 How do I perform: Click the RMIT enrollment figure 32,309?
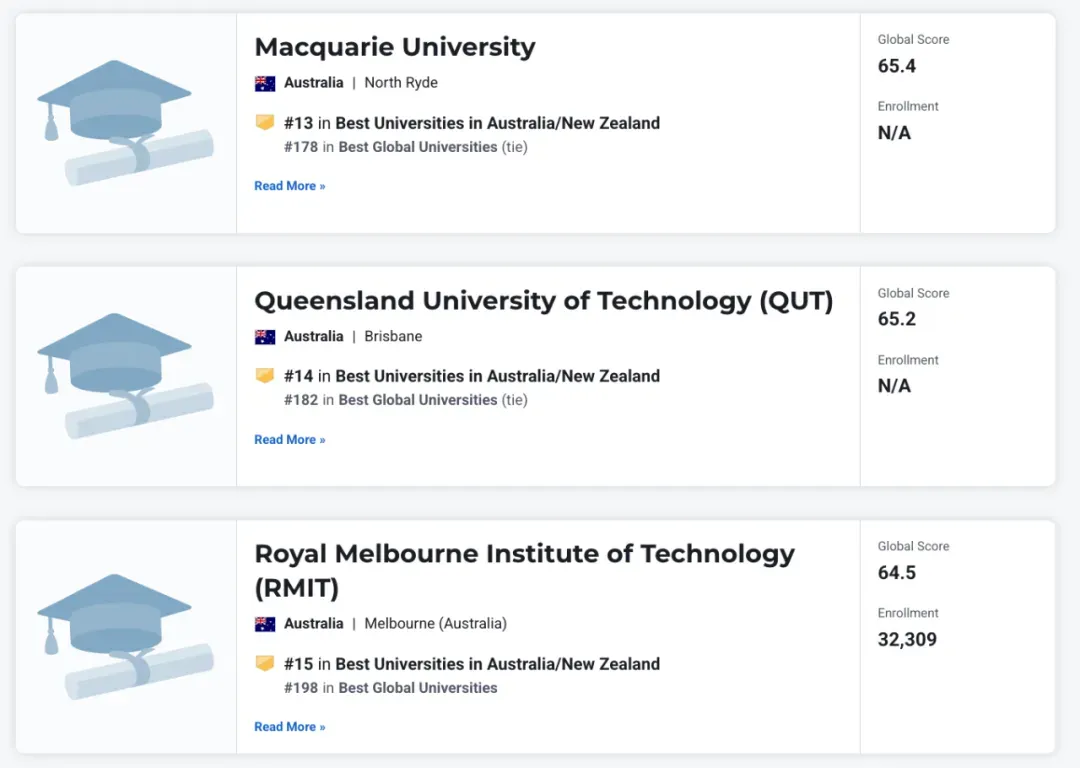tap(907, 640)
